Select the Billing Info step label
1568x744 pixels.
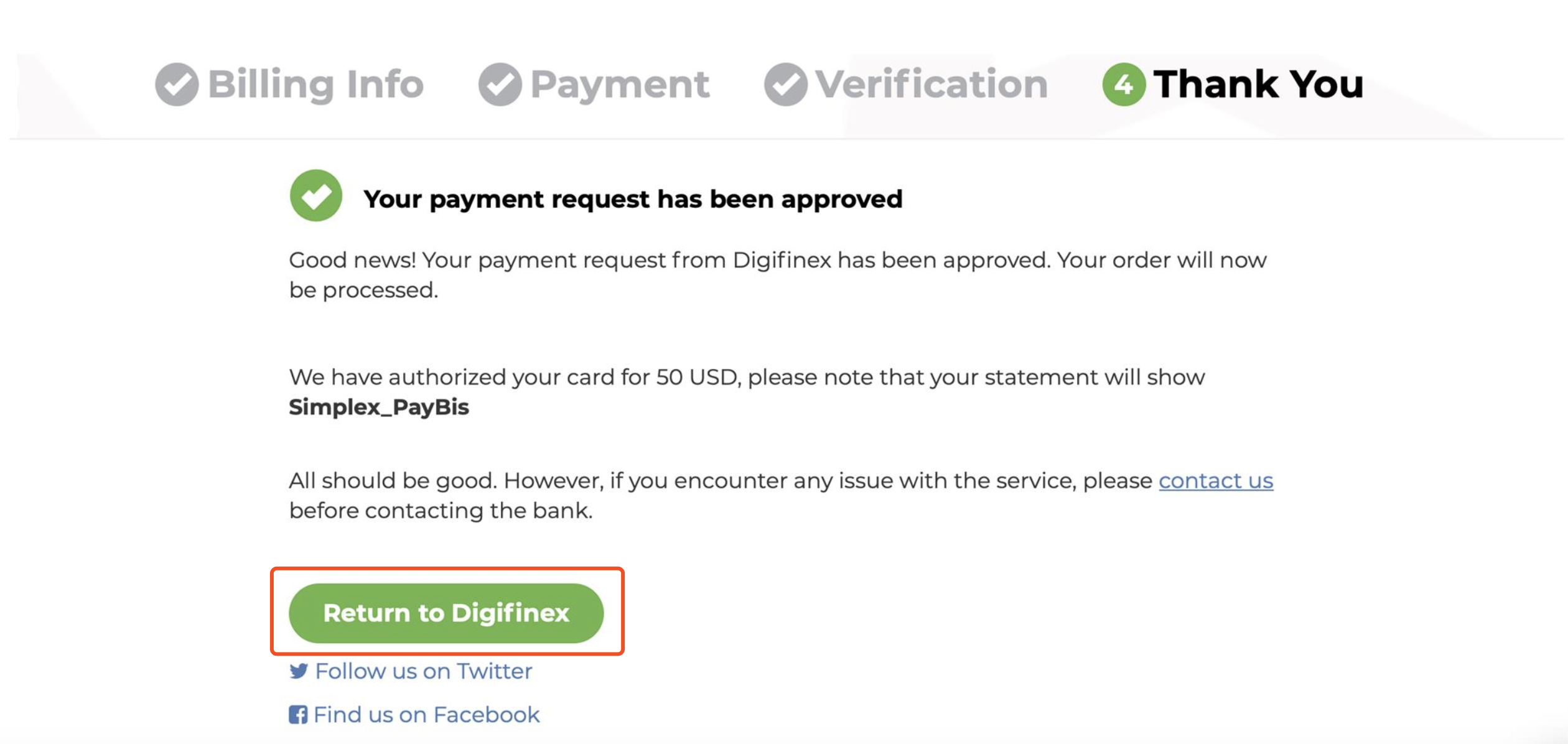(315, 84)
